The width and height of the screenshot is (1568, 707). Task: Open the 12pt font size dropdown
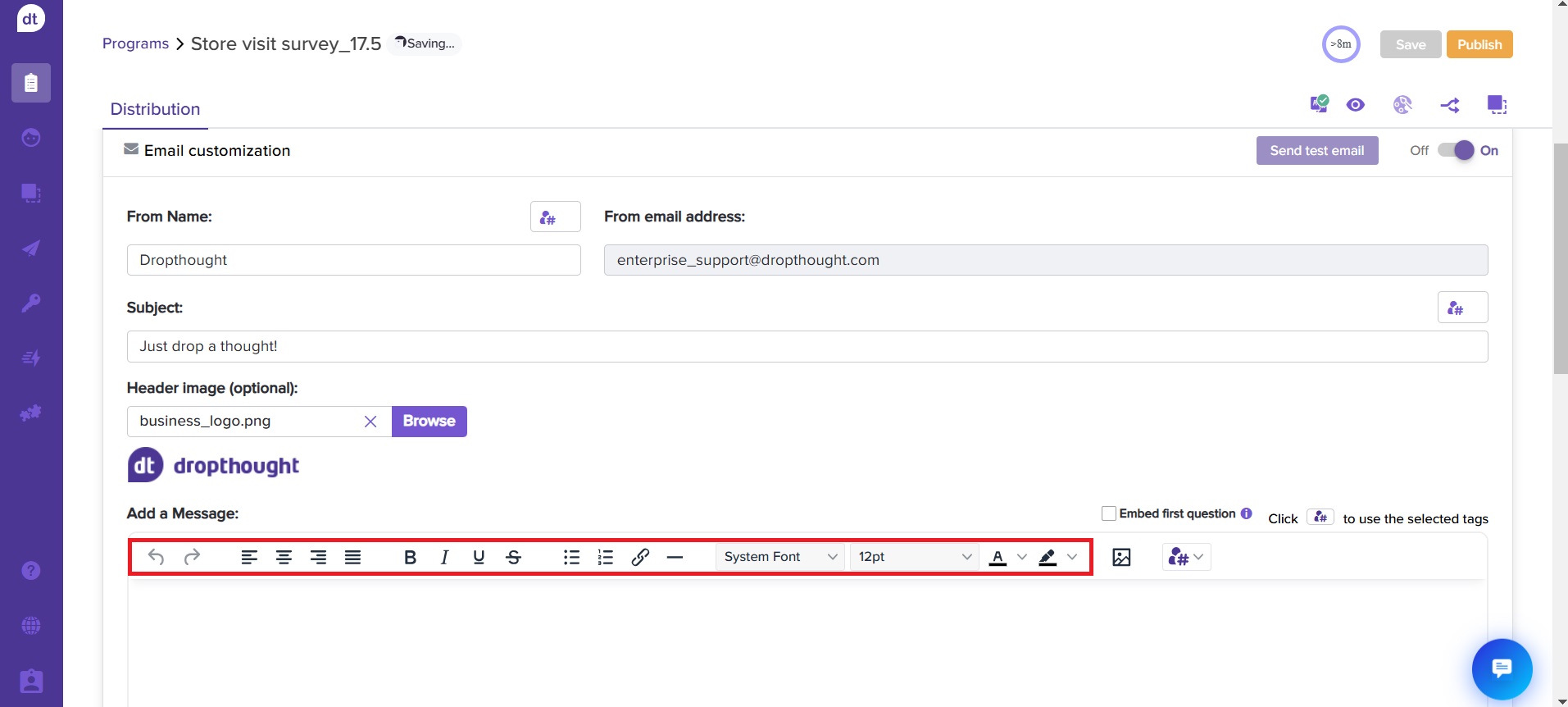pos(914,557)
